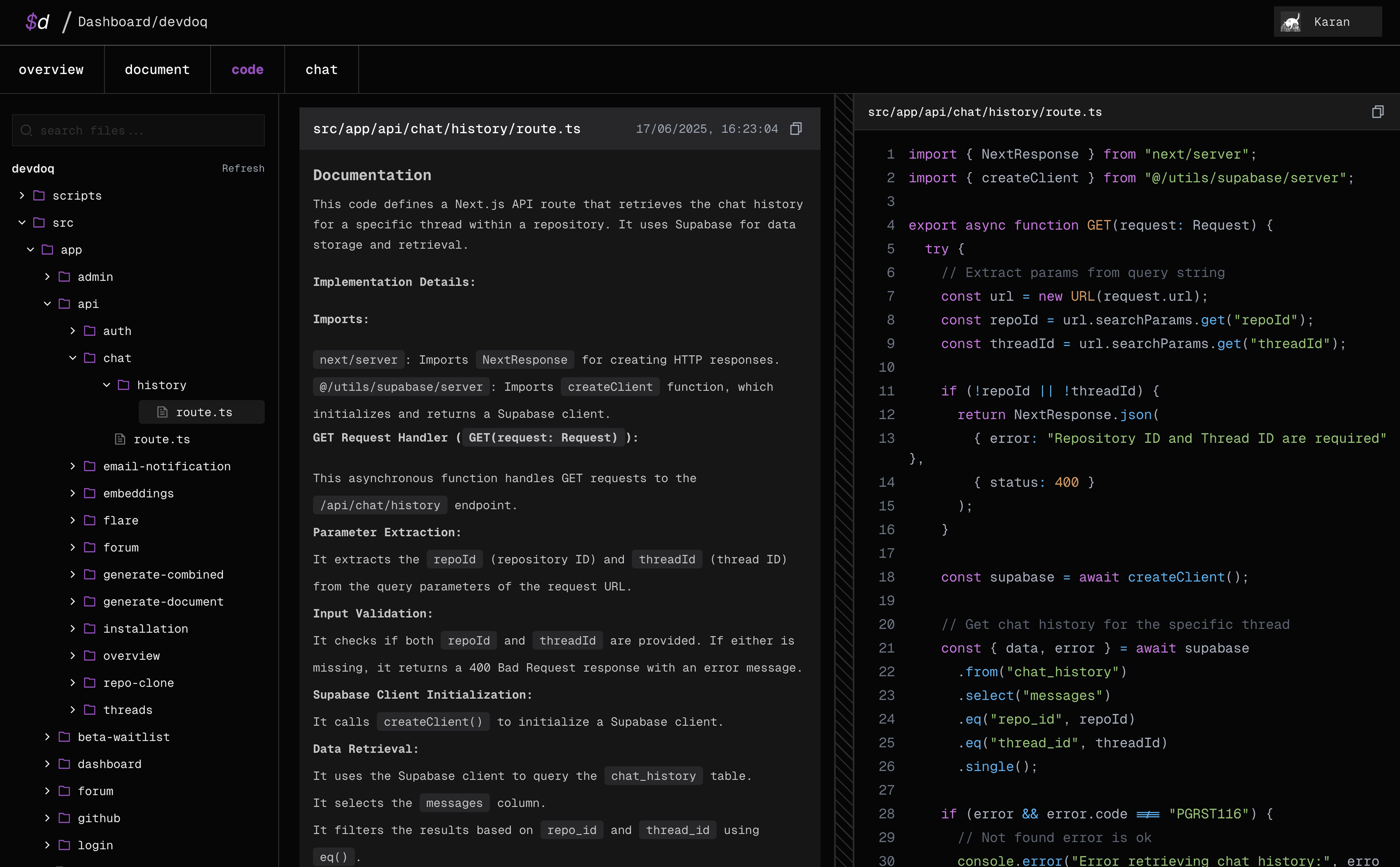Image resolution: width=1400 pixels, height=867 pixels.
Task: Select the email-notification folder label
Action: point(167,466)
